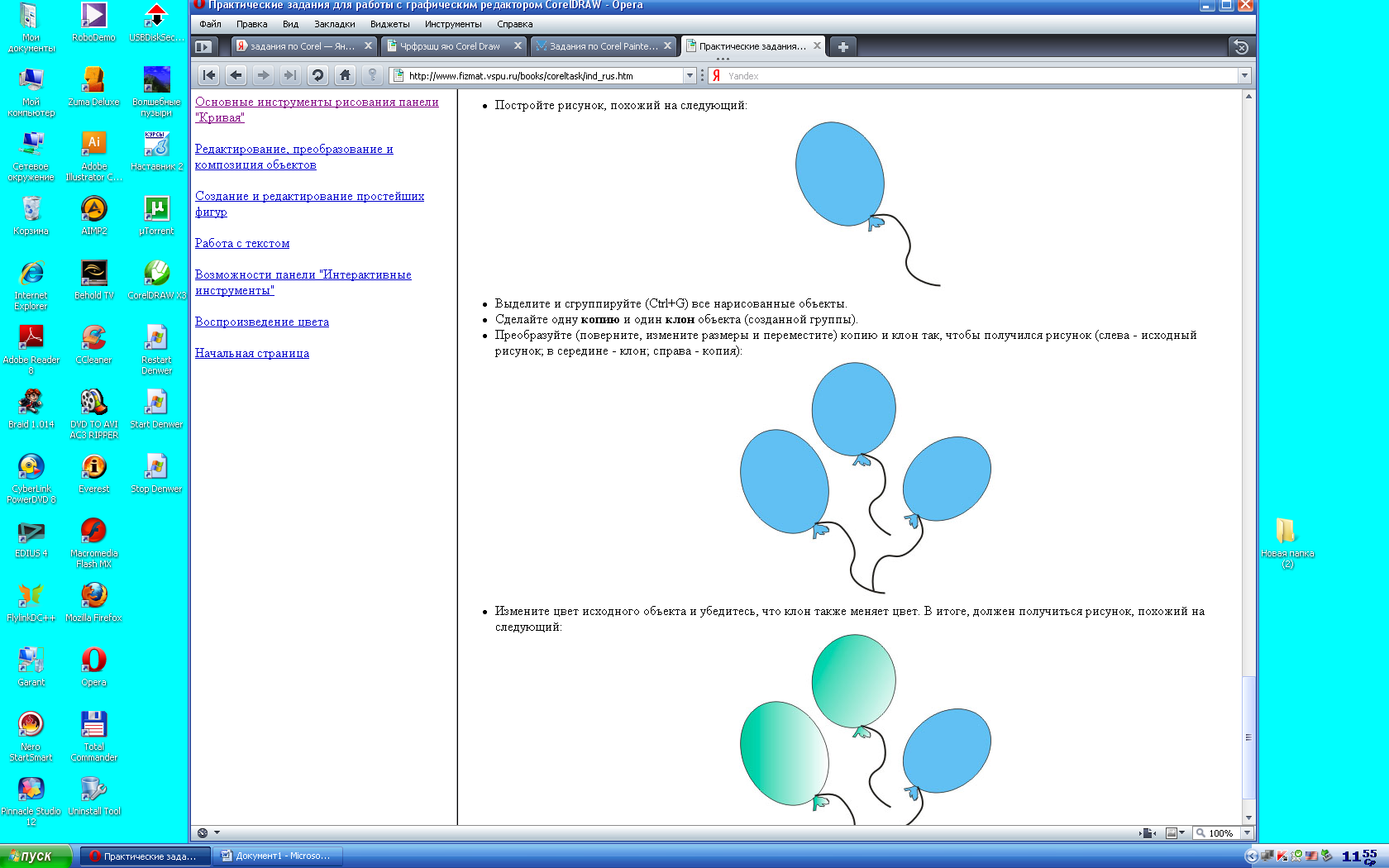Open the Виджеты menu
This screenshot has height=868, width=1389.
[x=389, y=24]
